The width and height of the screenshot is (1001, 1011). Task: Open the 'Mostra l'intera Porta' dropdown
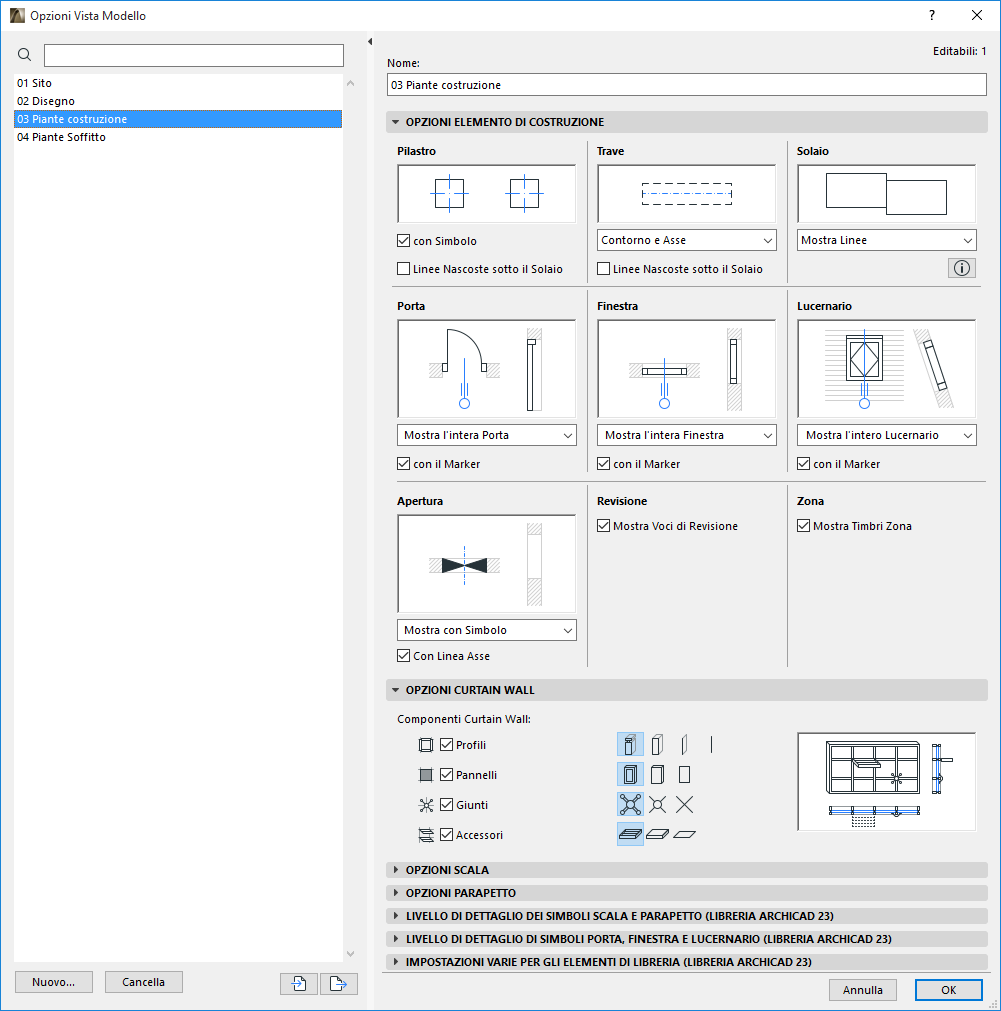tap(486, 435)
